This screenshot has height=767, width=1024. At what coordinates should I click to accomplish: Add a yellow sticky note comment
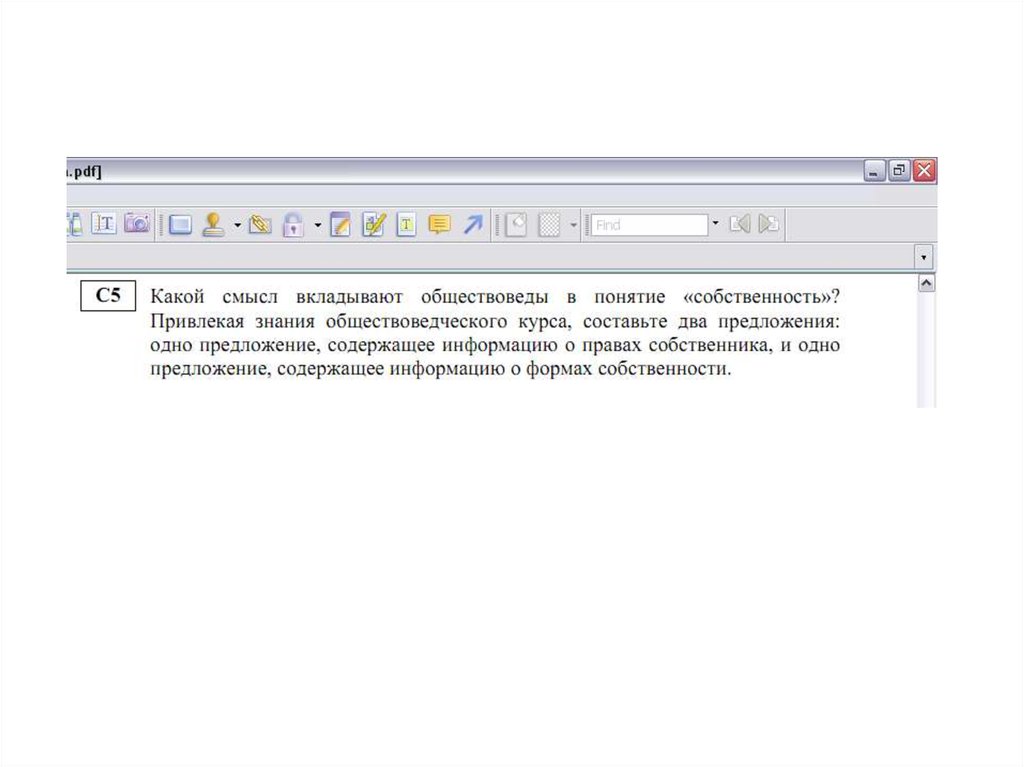(x=440, y=225)
